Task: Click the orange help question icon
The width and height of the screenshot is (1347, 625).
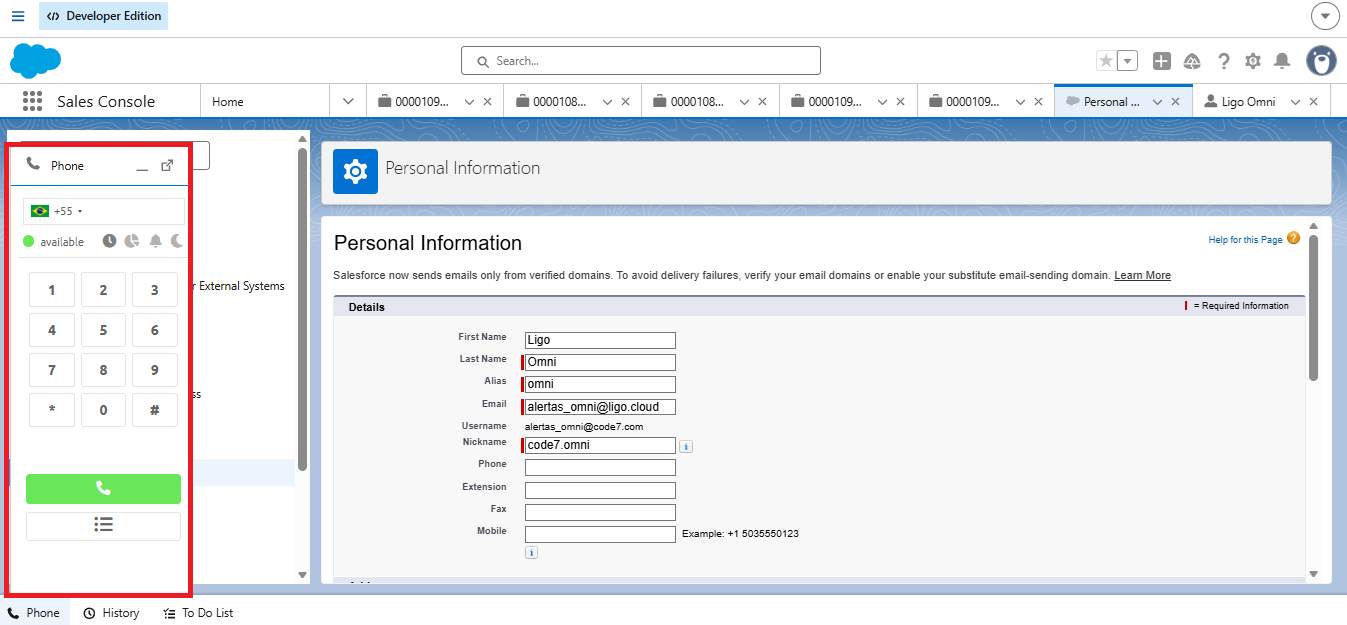Action: (x=1294, y=238)
